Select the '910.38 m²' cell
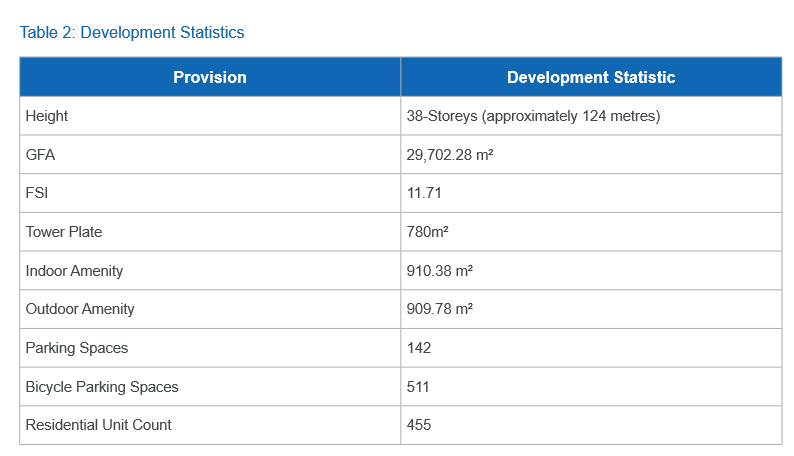 tap(440, 271)
